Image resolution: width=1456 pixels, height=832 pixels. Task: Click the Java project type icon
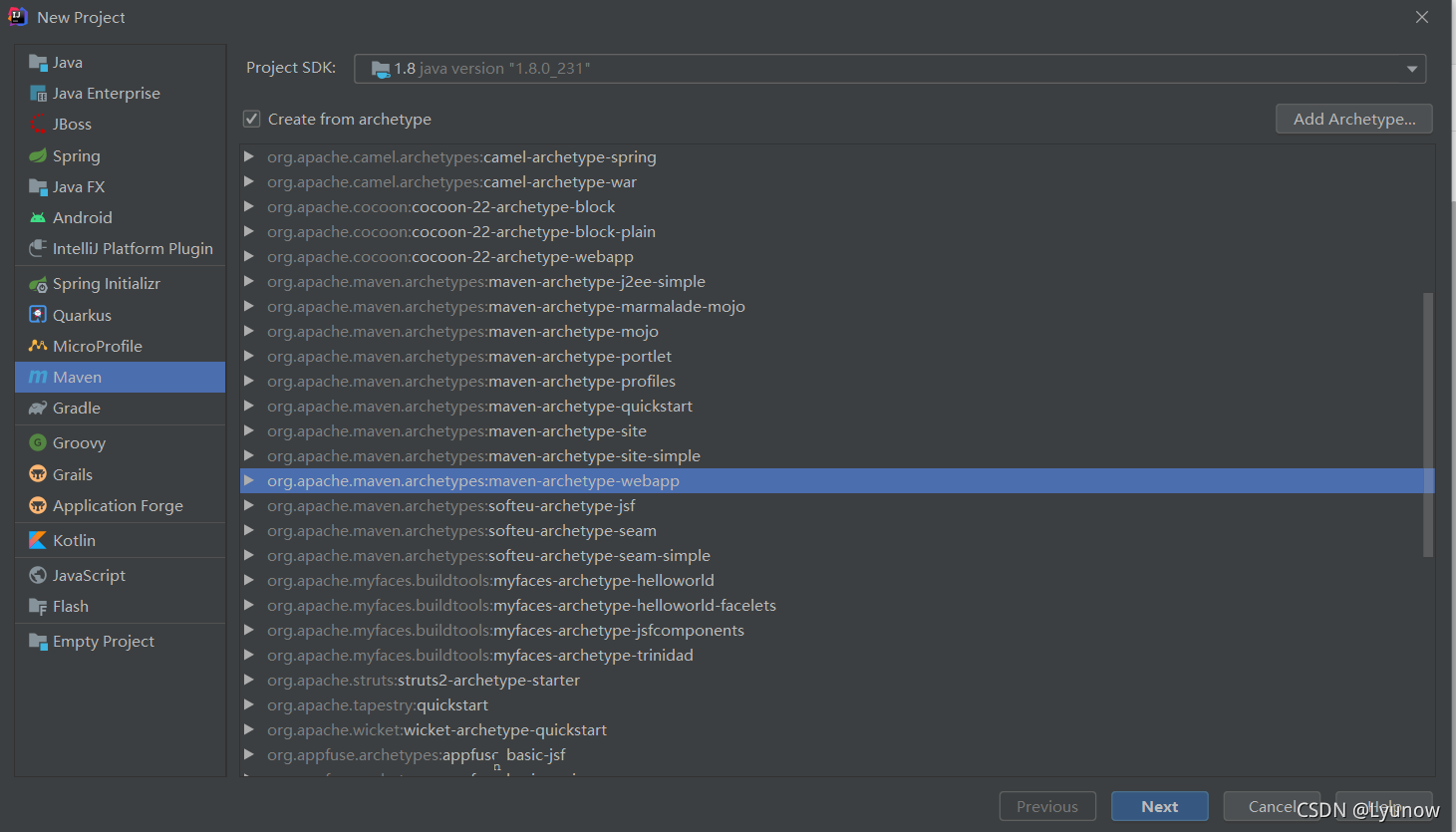pyautogui.click(x=38, y=63)
